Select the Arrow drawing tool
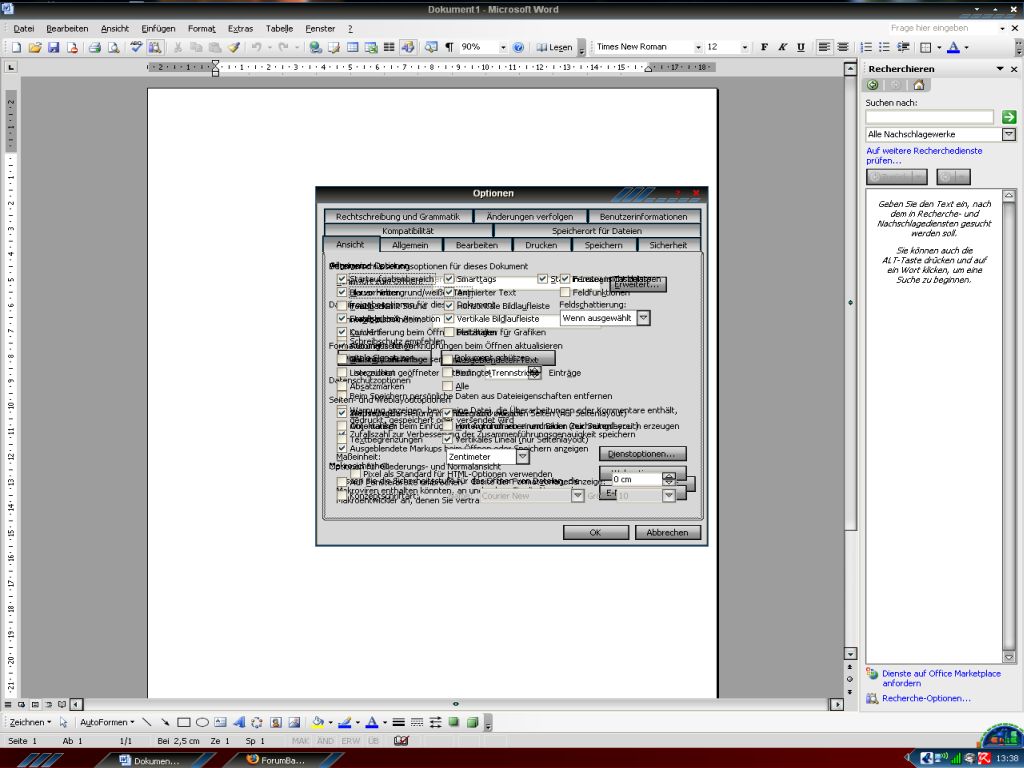1024x768 pixels. point(165,722)
